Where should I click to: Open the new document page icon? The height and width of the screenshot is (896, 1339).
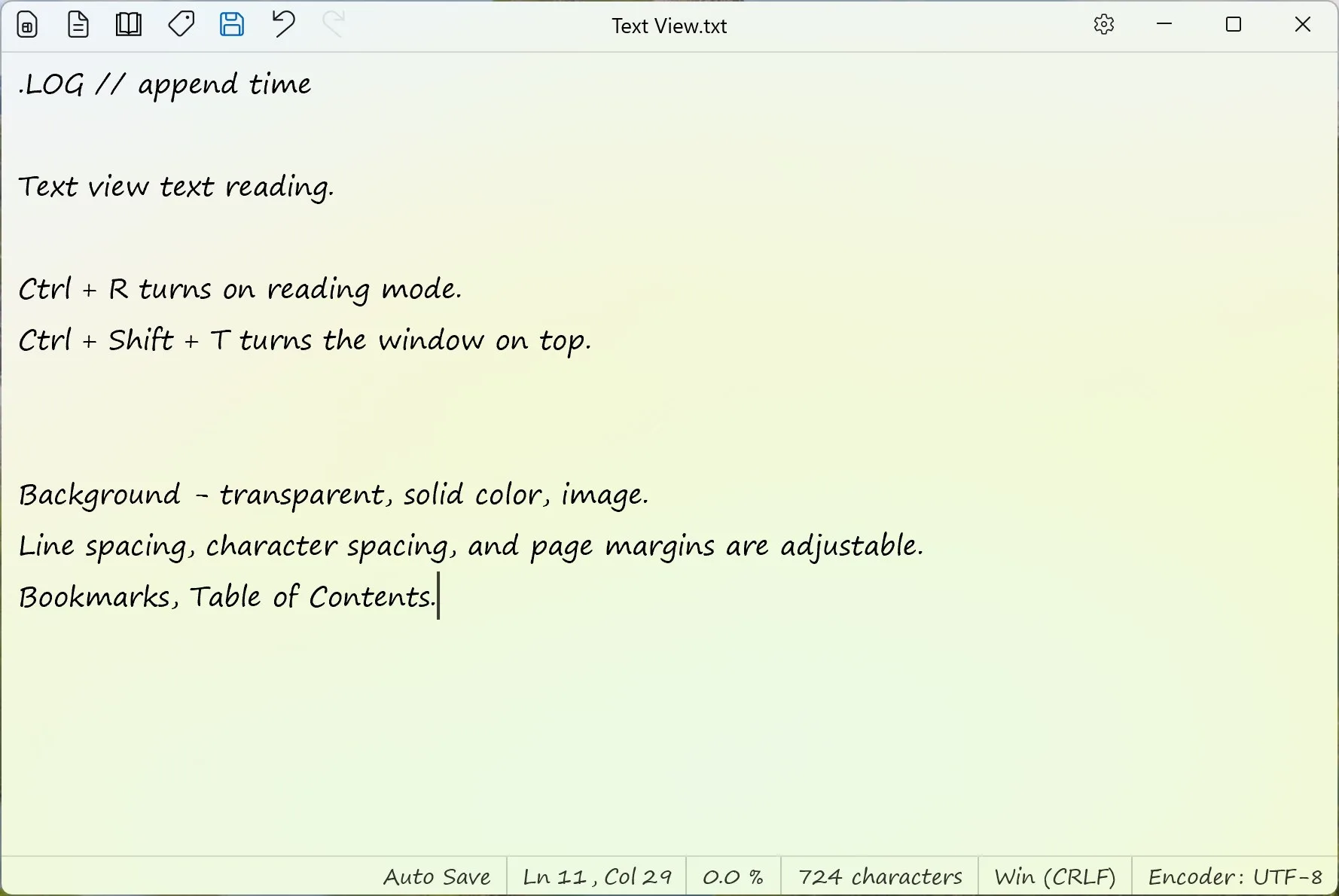tap(78, 25)
